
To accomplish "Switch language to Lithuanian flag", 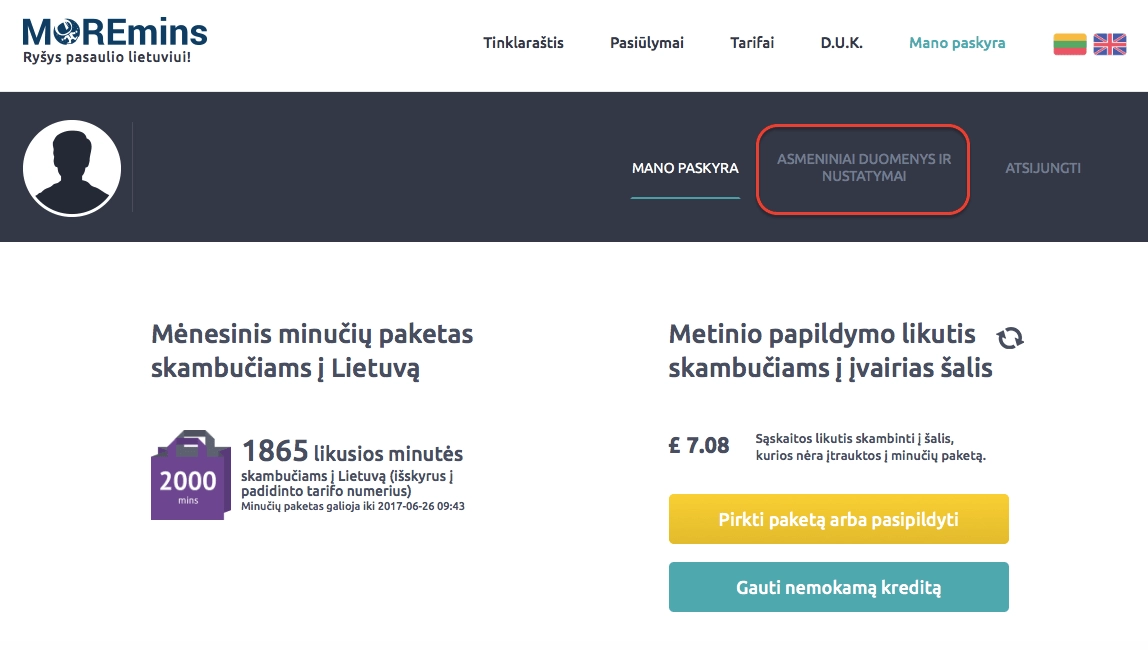I will (1069, 44).
